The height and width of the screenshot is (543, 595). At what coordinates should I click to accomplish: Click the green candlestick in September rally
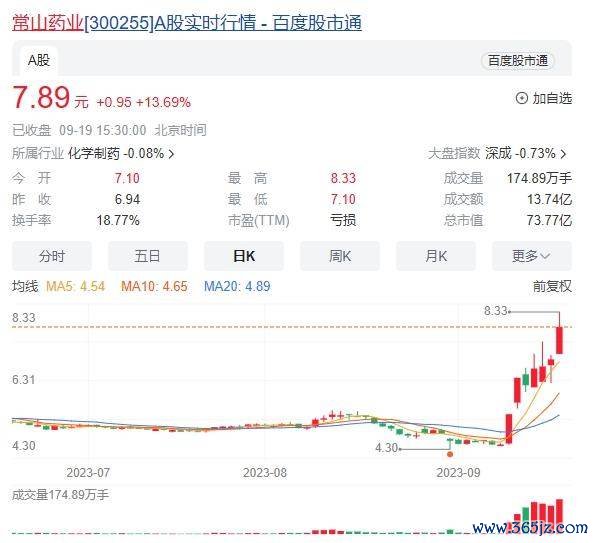point(526,379)
